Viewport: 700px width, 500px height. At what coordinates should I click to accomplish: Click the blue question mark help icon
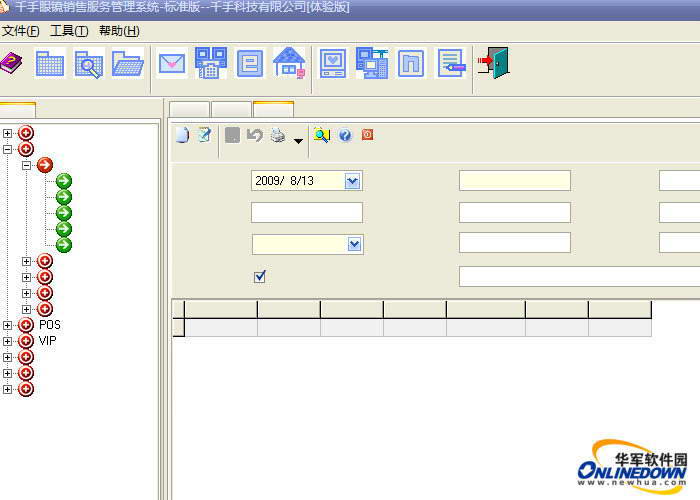pos(345,135)
